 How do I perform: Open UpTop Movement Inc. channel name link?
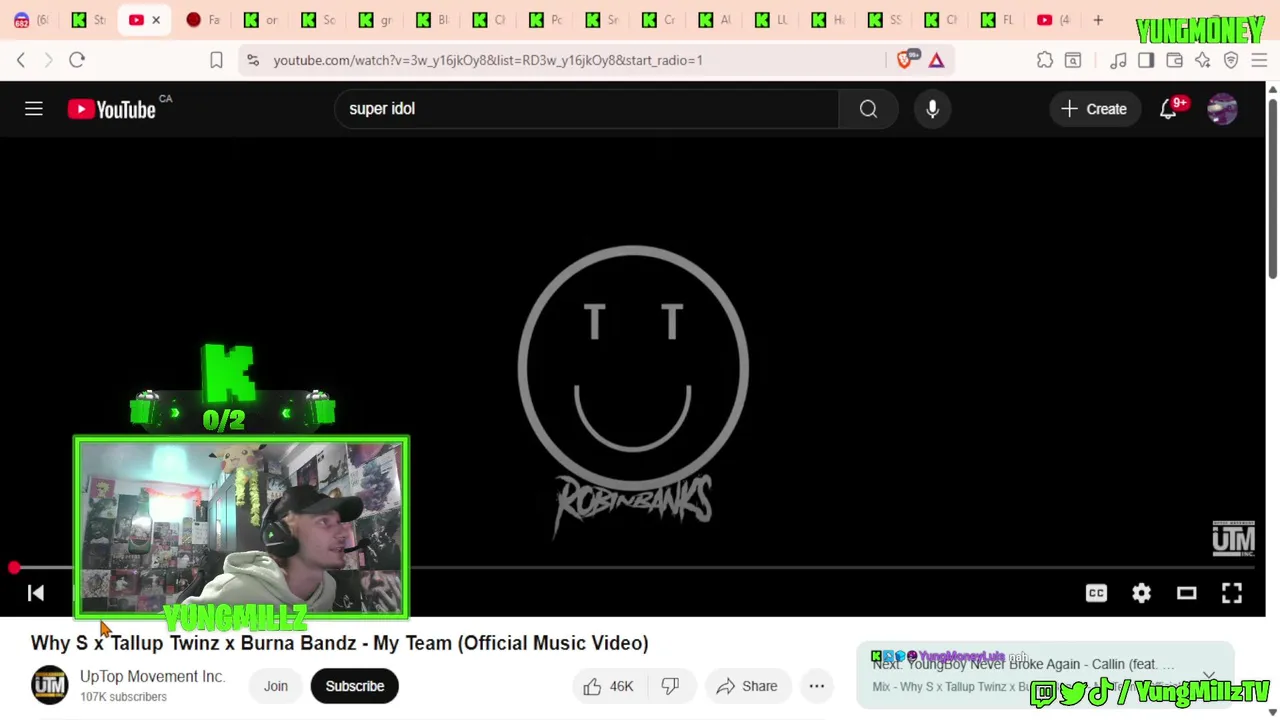[x=152, y=676]
